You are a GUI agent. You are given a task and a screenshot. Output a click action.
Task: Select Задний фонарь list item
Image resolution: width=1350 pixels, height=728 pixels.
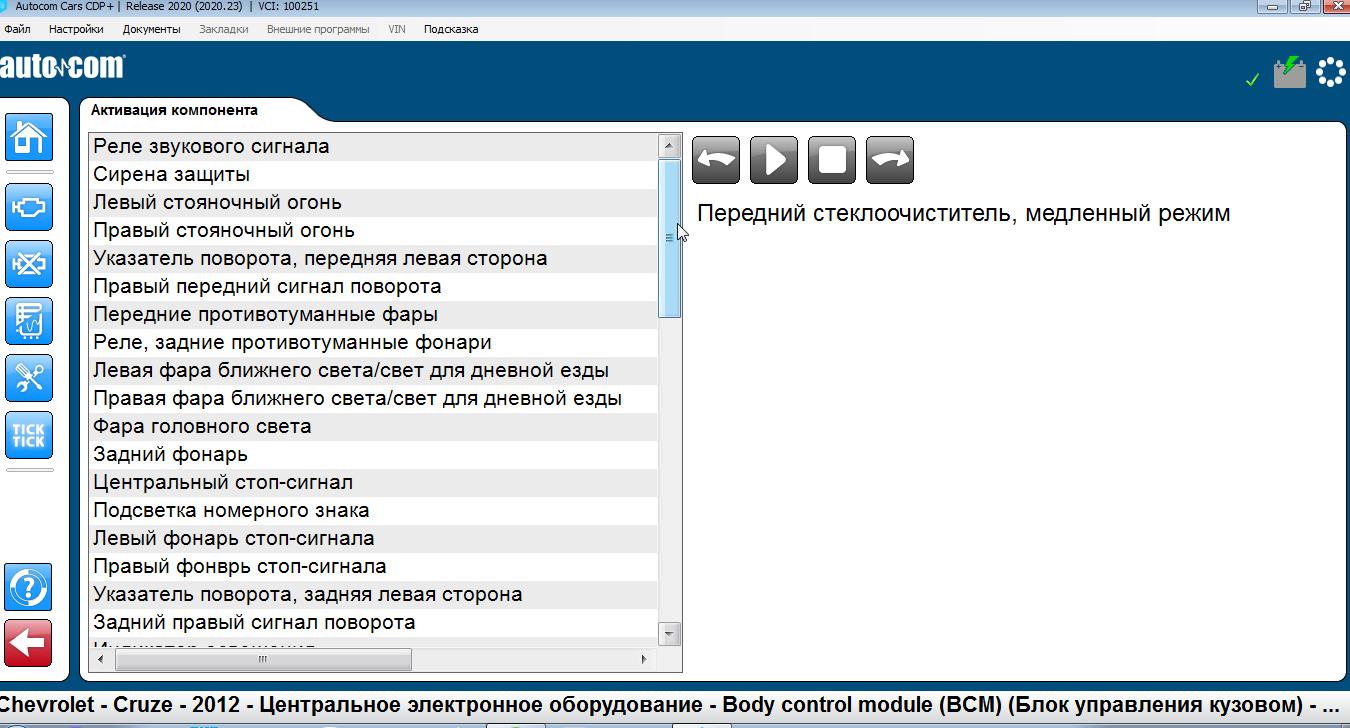pyautogui.click(x=374, y=454)
